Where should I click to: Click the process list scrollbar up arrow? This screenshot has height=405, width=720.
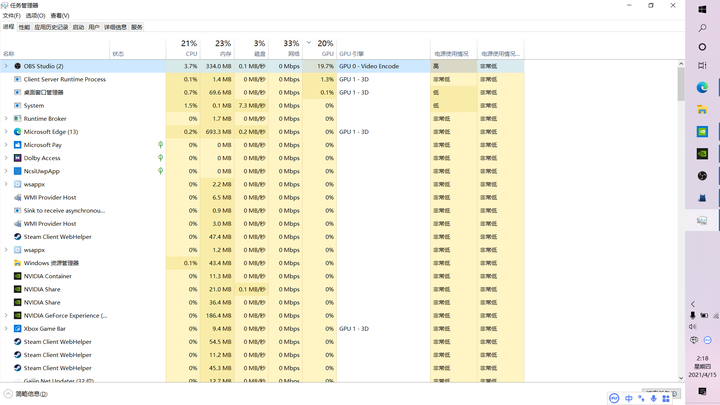click(x=681, y=64)
